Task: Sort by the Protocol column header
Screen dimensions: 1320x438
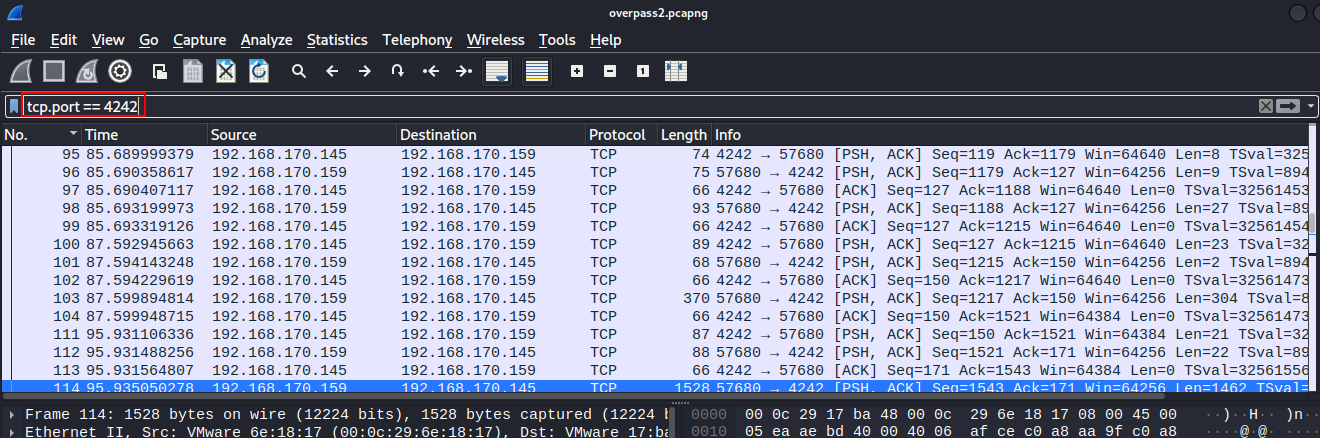Action: point(621,134)
